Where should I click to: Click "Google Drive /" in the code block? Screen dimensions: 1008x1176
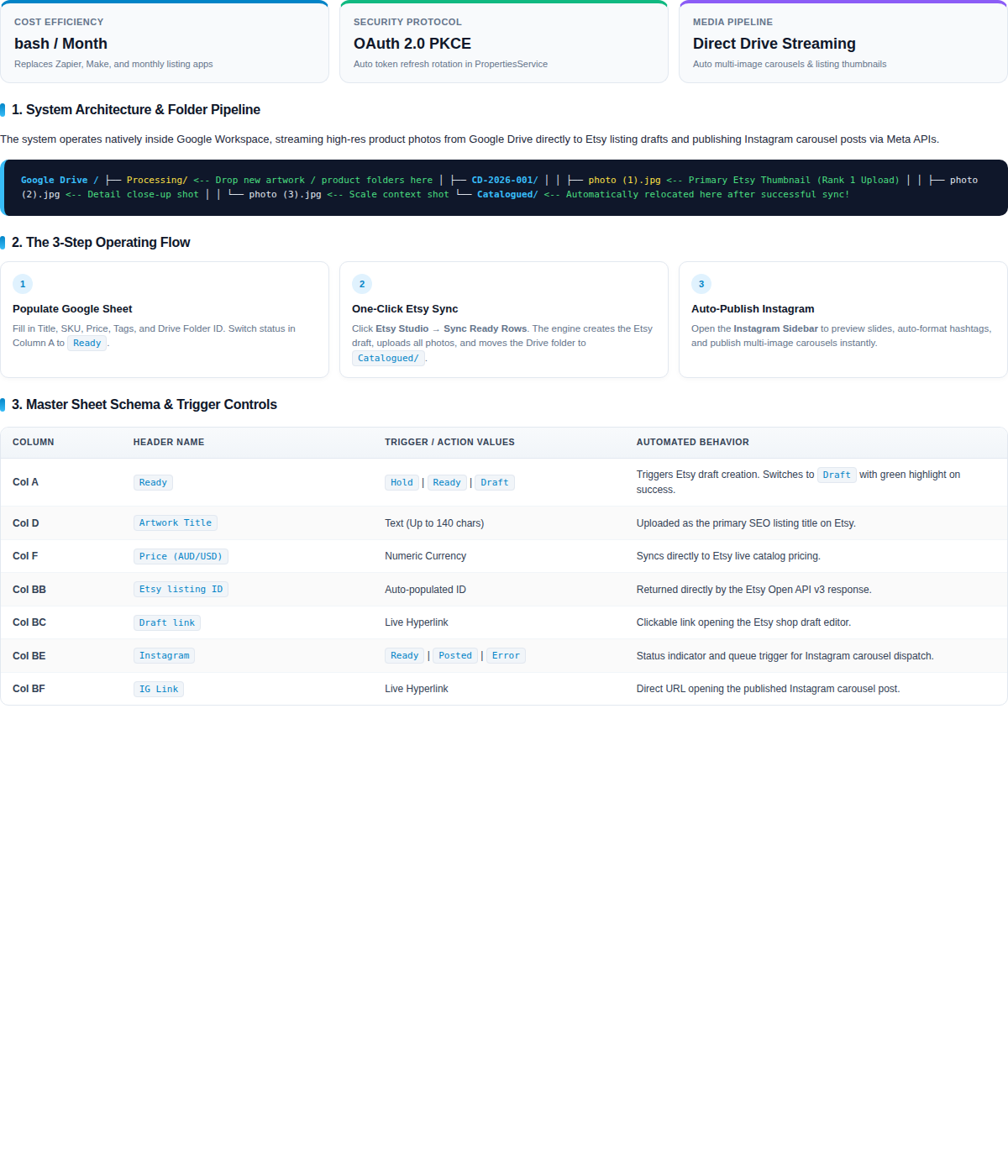[60, 180]
